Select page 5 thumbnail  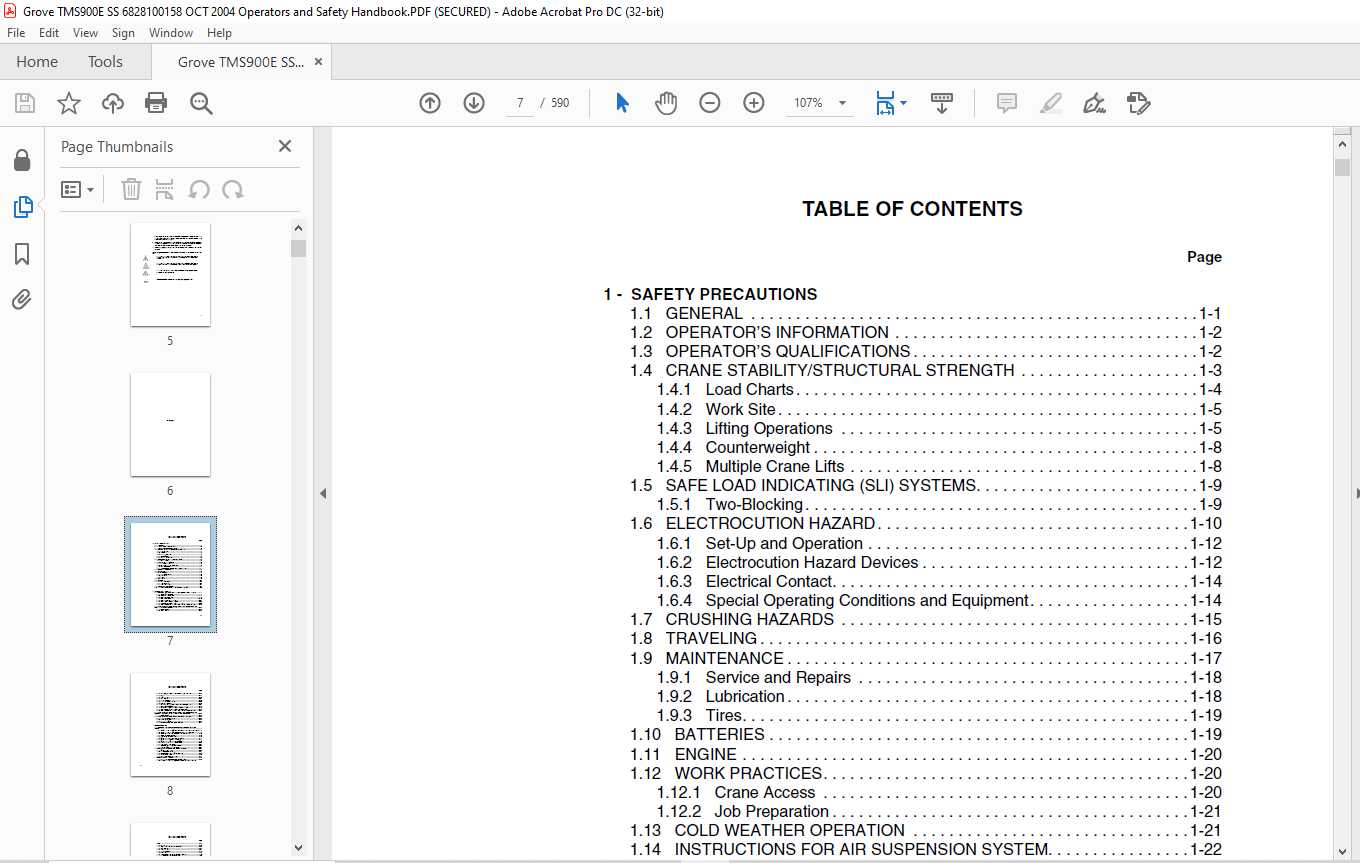170,274
